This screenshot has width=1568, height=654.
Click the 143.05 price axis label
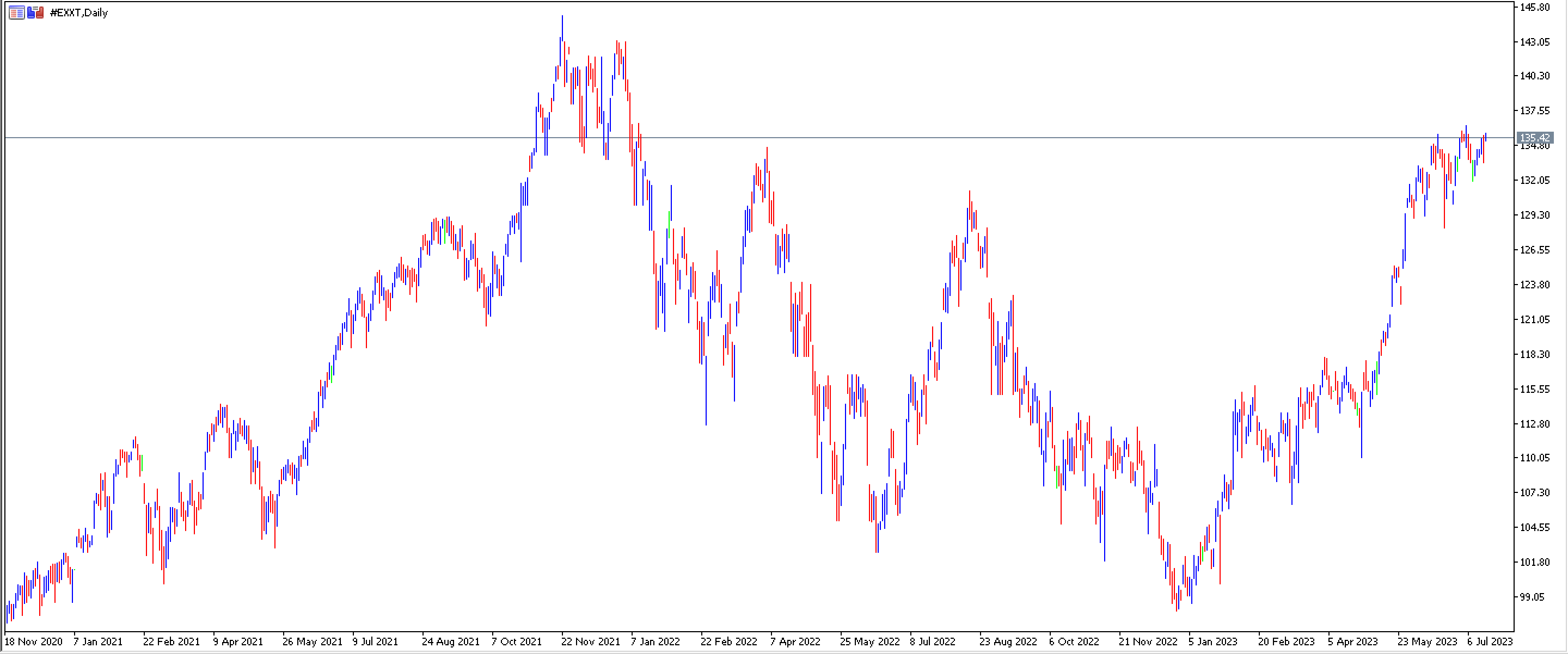[1535, 42]
